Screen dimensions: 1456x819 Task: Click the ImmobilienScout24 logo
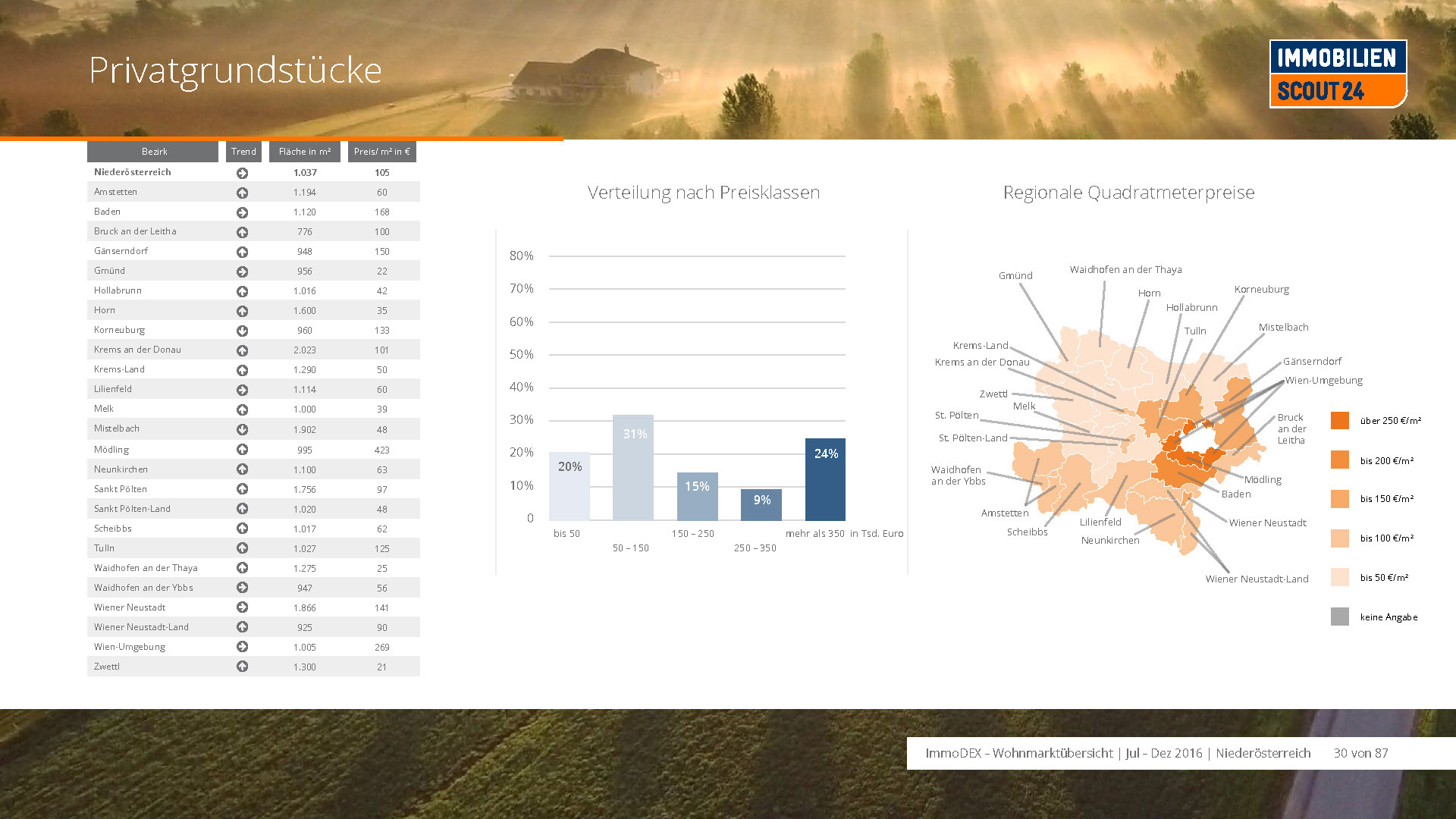(x=1338, y=74)
